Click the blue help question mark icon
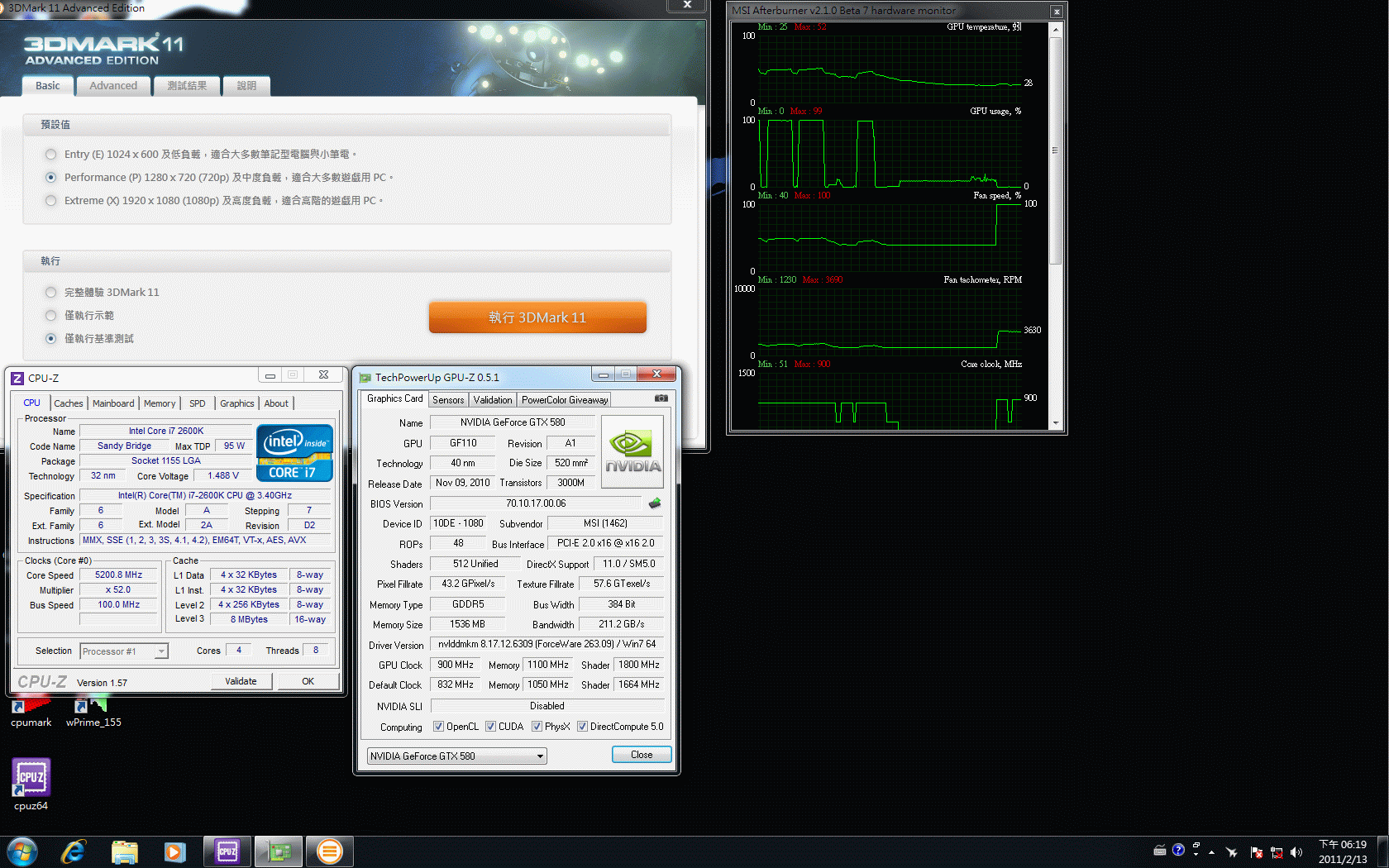This screenshot has width=1389, height=868. 1178,850
